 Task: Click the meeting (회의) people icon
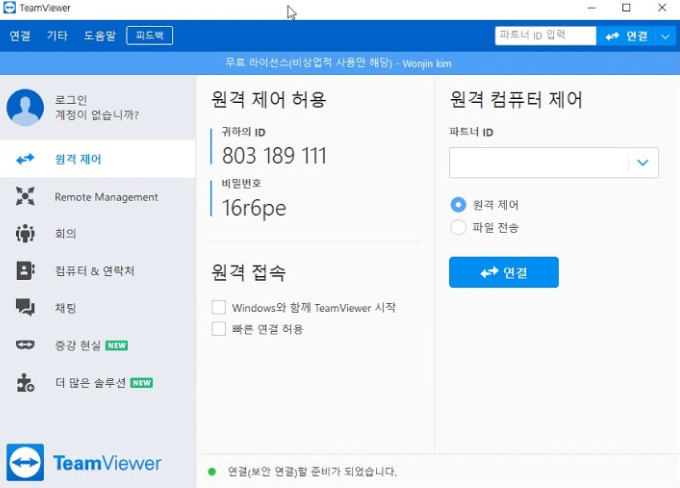pos(25,233)
